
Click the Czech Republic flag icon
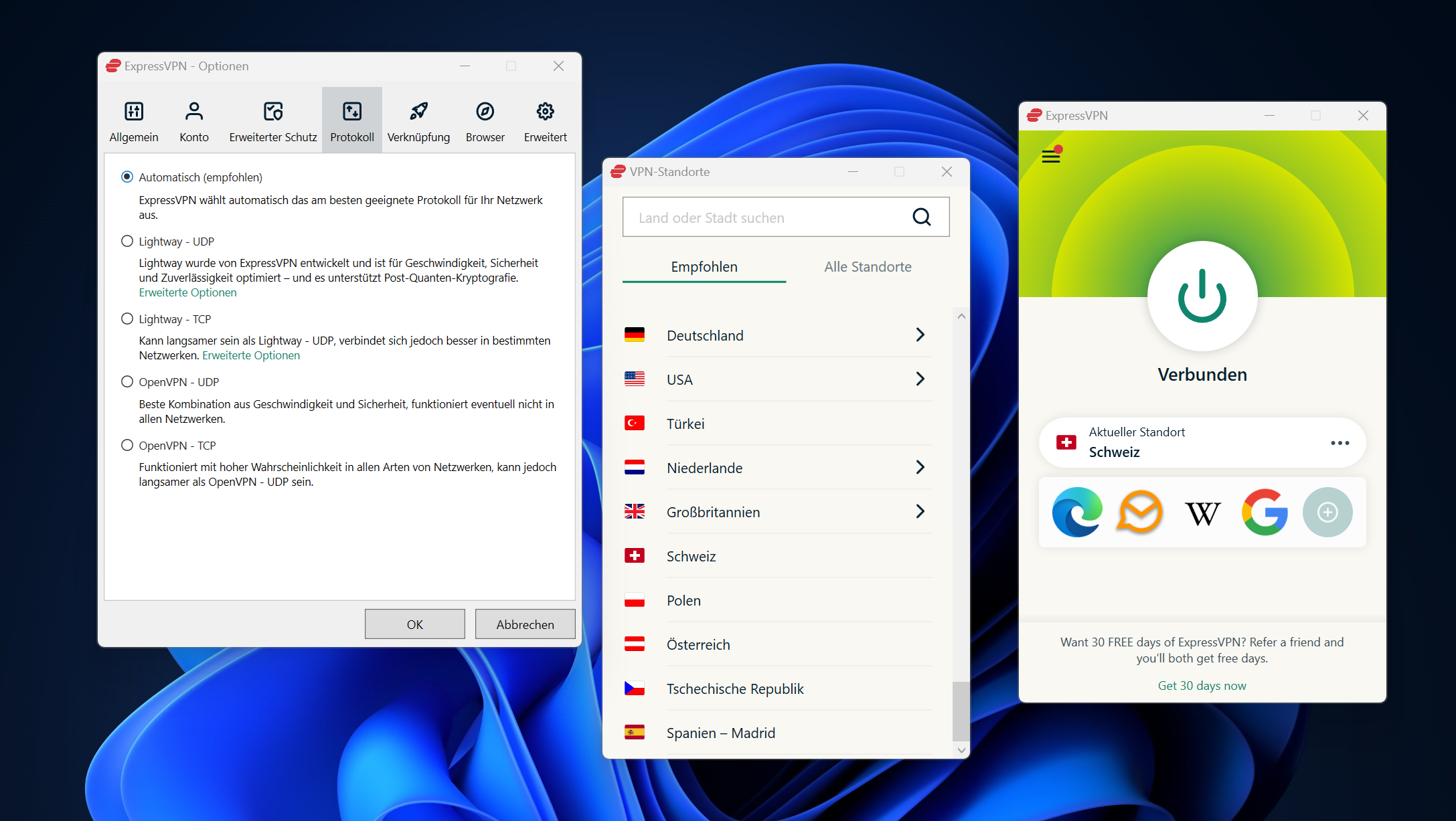pyautogui.click(x=635, y=688)
